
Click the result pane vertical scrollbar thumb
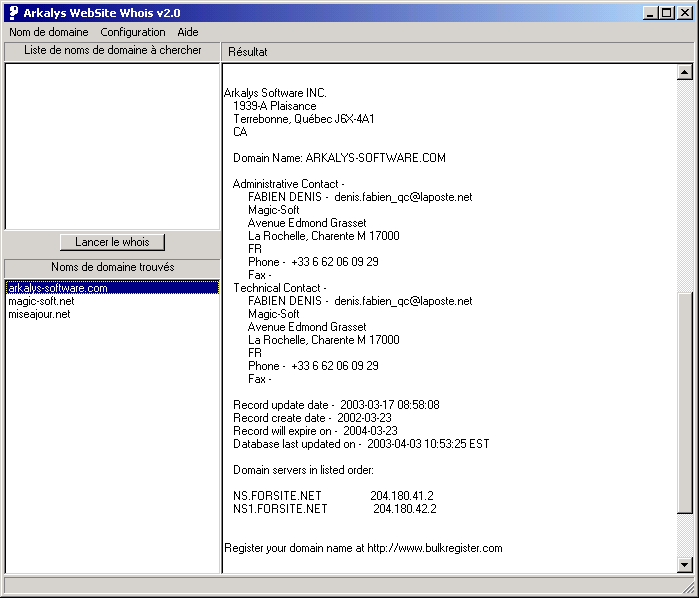click(x=684, y=403)
